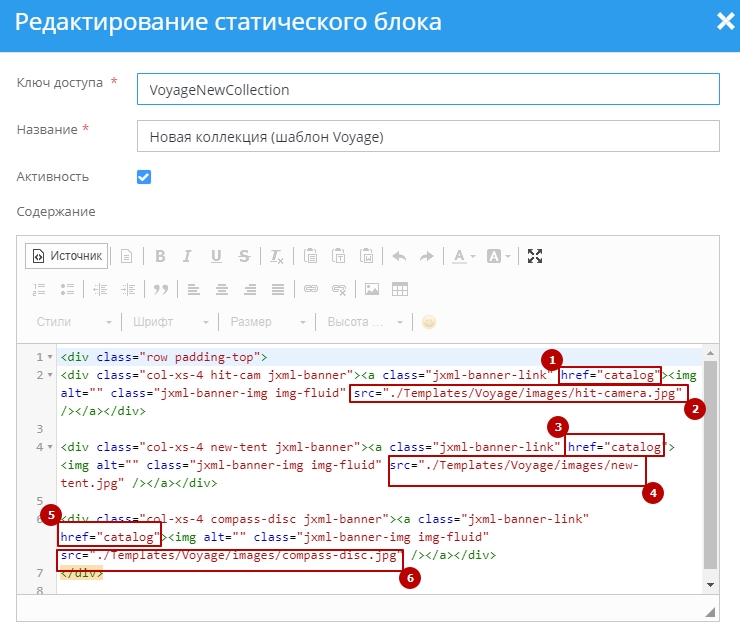Click the Источник source mode button
Screen dimensions: 740x627
[x=66, y=256]
